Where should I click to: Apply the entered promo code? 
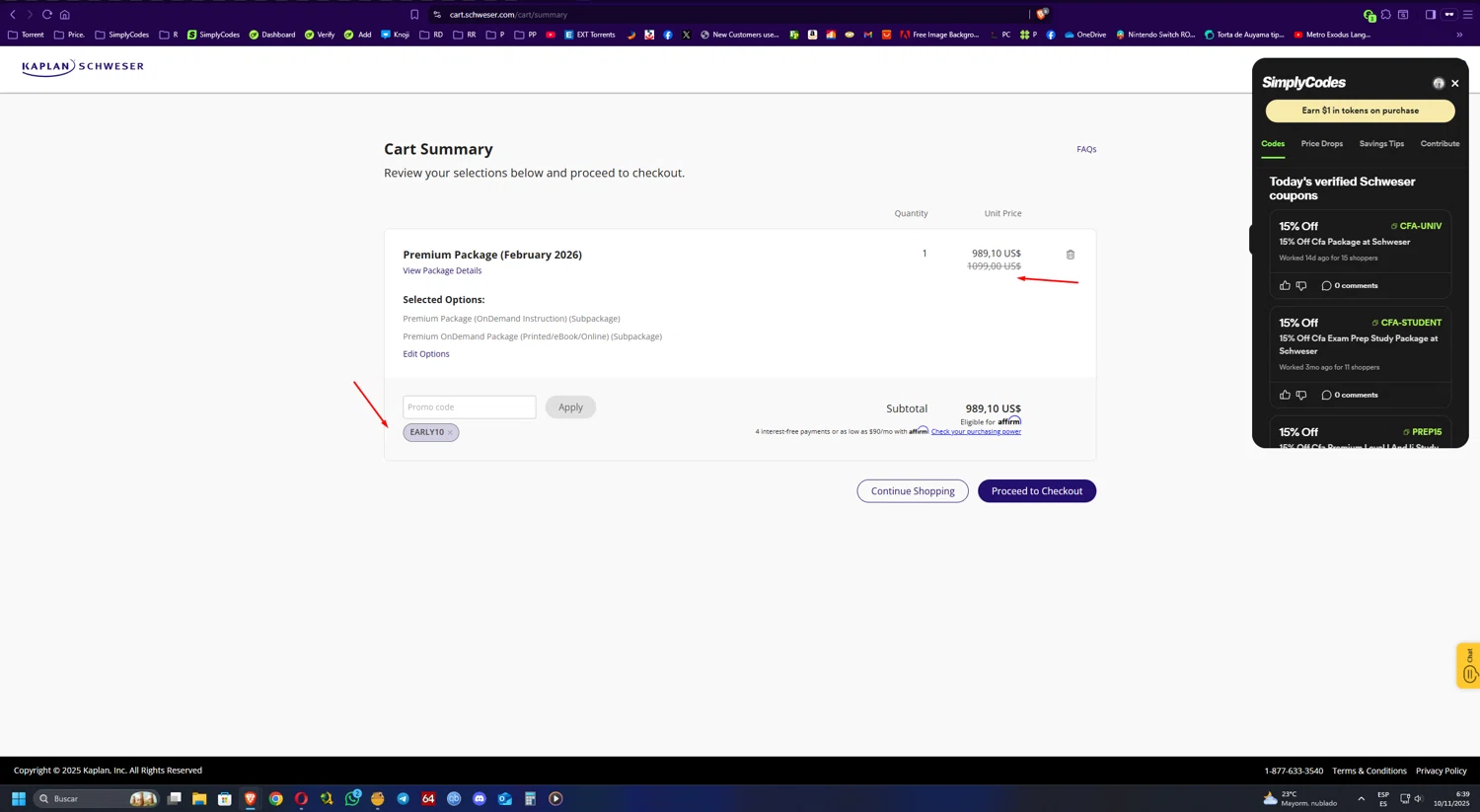coord(570,406)
